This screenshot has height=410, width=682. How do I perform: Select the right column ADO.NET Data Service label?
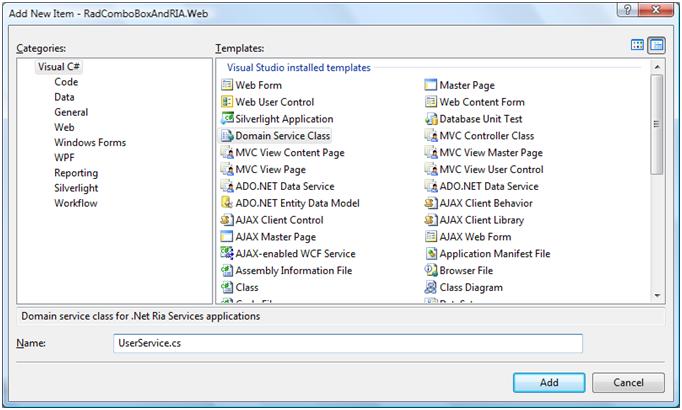point(489,187)
